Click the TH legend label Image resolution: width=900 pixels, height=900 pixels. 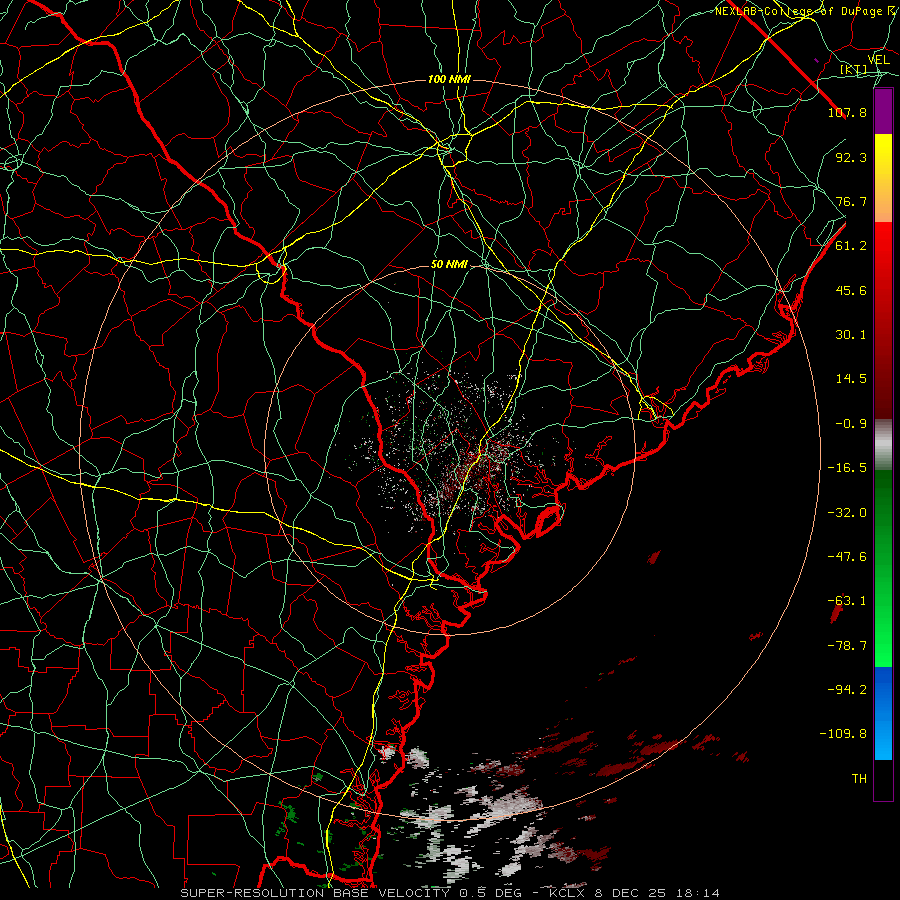tap(859, 779)
